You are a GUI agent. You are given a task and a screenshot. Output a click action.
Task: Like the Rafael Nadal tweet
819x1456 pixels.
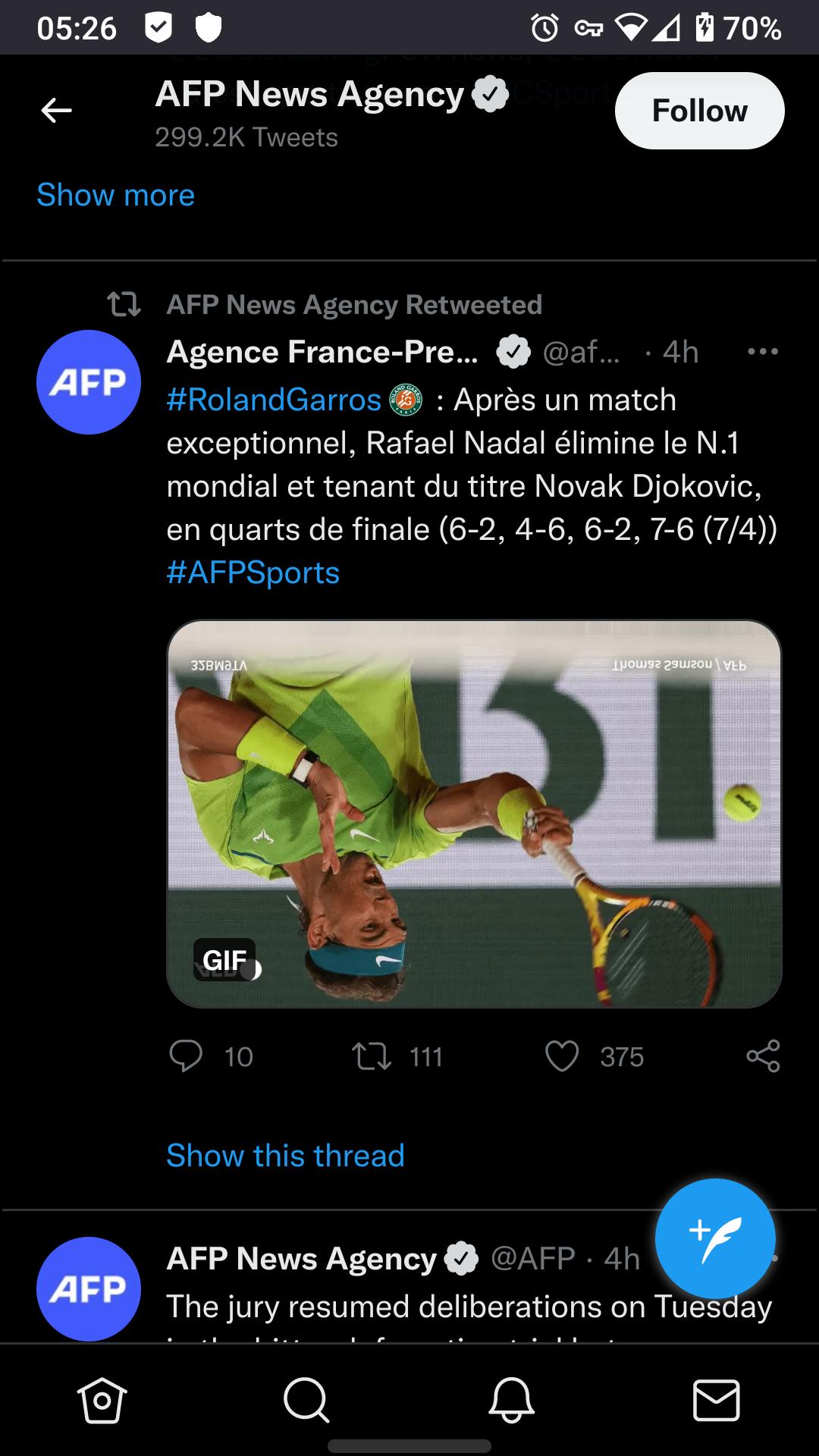pyautogui.click(x=562, y=1056)
